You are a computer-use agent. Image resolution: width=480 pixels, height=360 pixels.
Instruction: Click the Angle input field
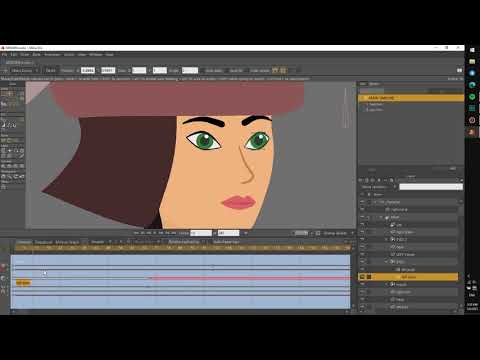click(190, 70)
